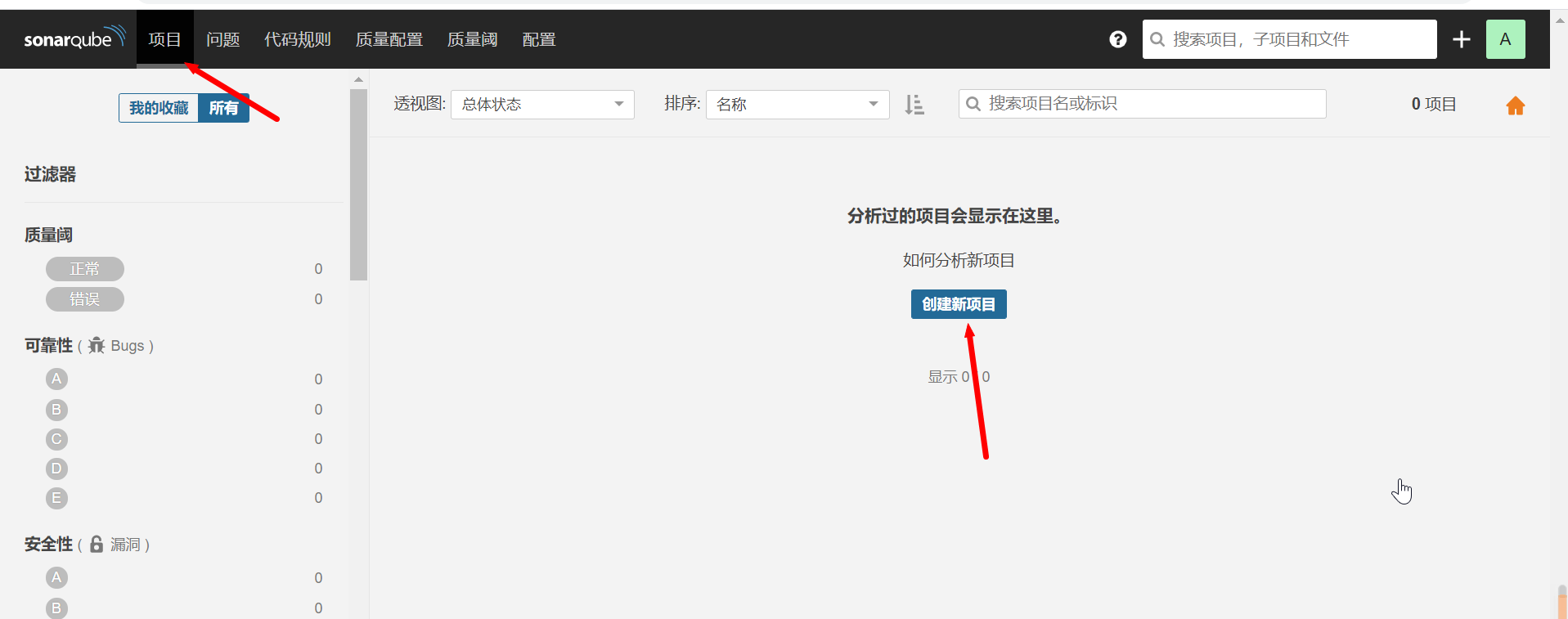Open the 项目 menu
Image resolution: width=1568 pixels, height=619 pixels.
[x=164, y=39]
